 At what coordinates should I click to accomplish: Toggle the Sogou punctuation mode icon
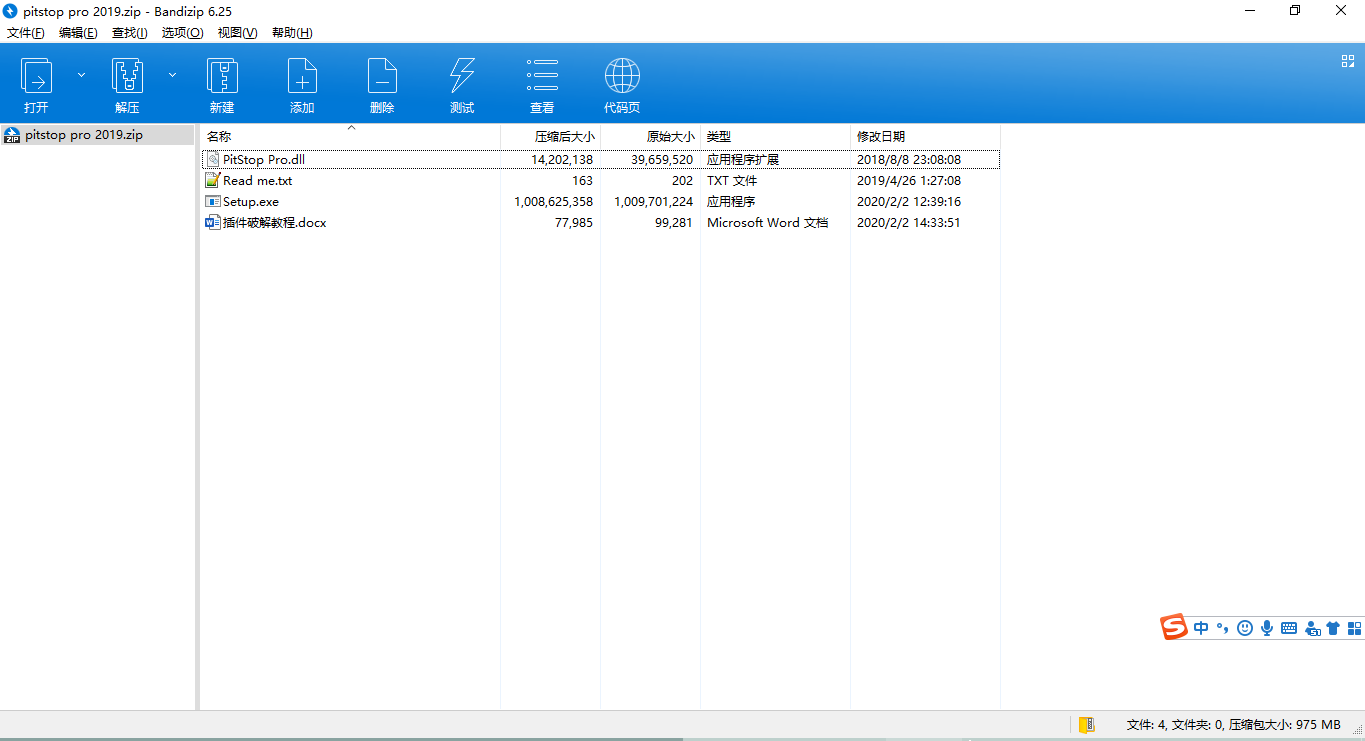click(1223, 629)
